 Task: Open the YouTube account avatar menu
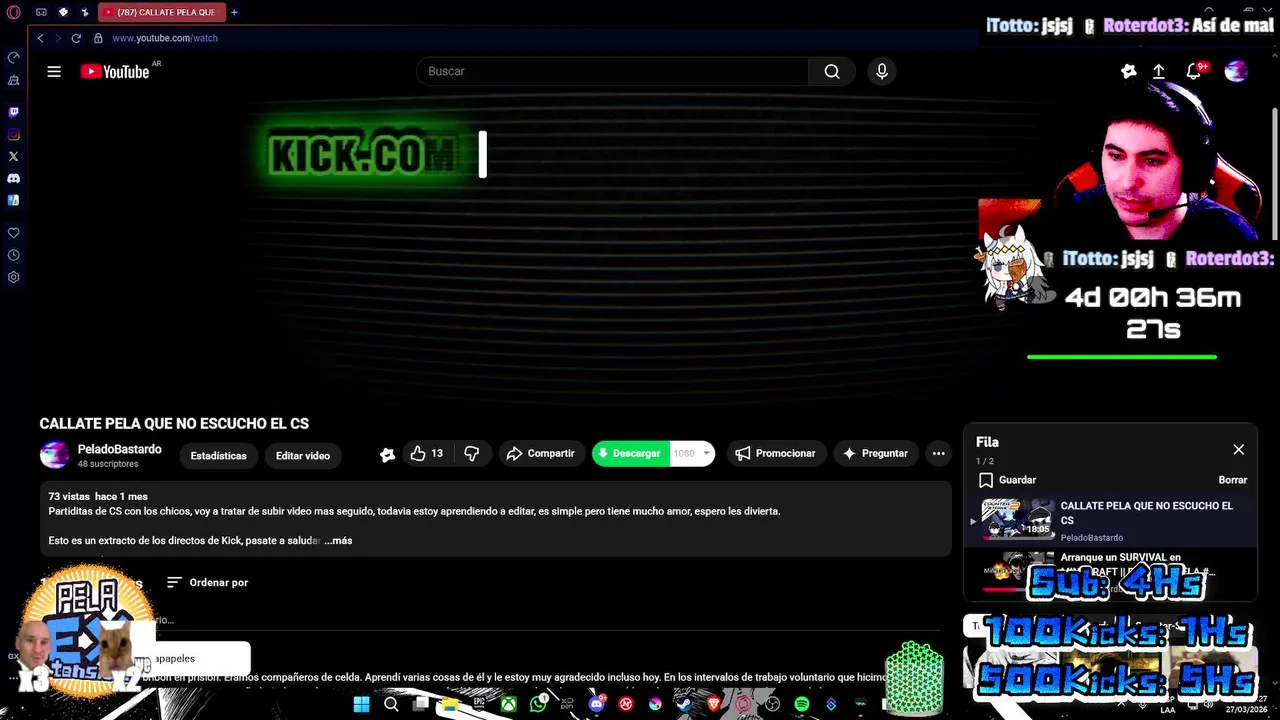(x=1236, y=71)
